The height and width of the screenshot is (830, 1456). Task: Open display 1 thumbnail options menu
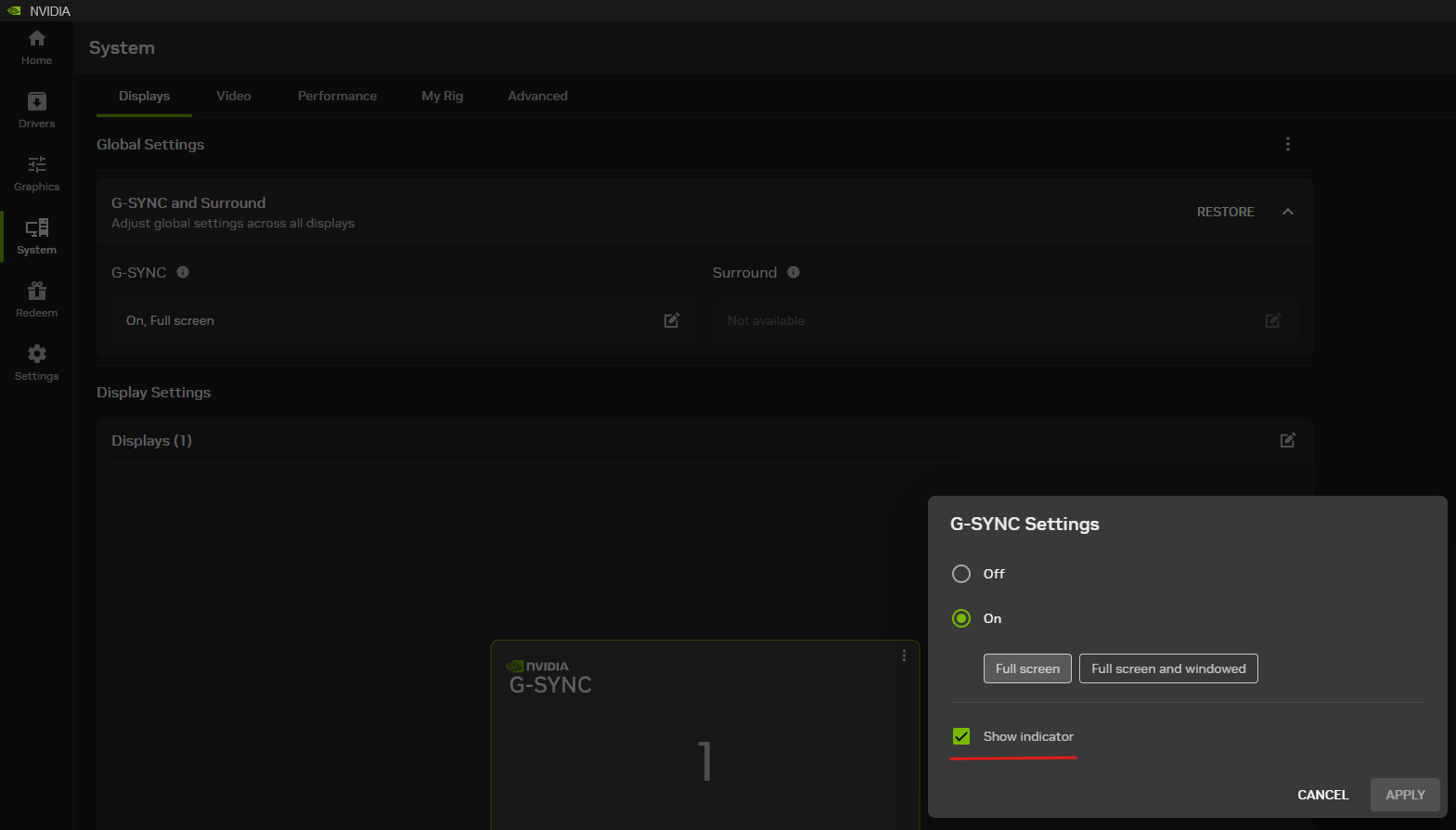point(904,655)
